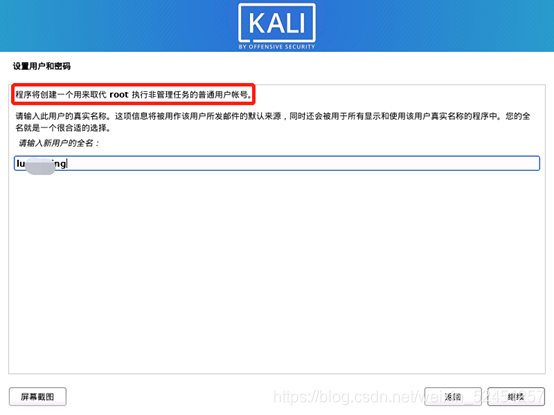
Task: Click the far right end of the name field
Action: tap(534, 163)
